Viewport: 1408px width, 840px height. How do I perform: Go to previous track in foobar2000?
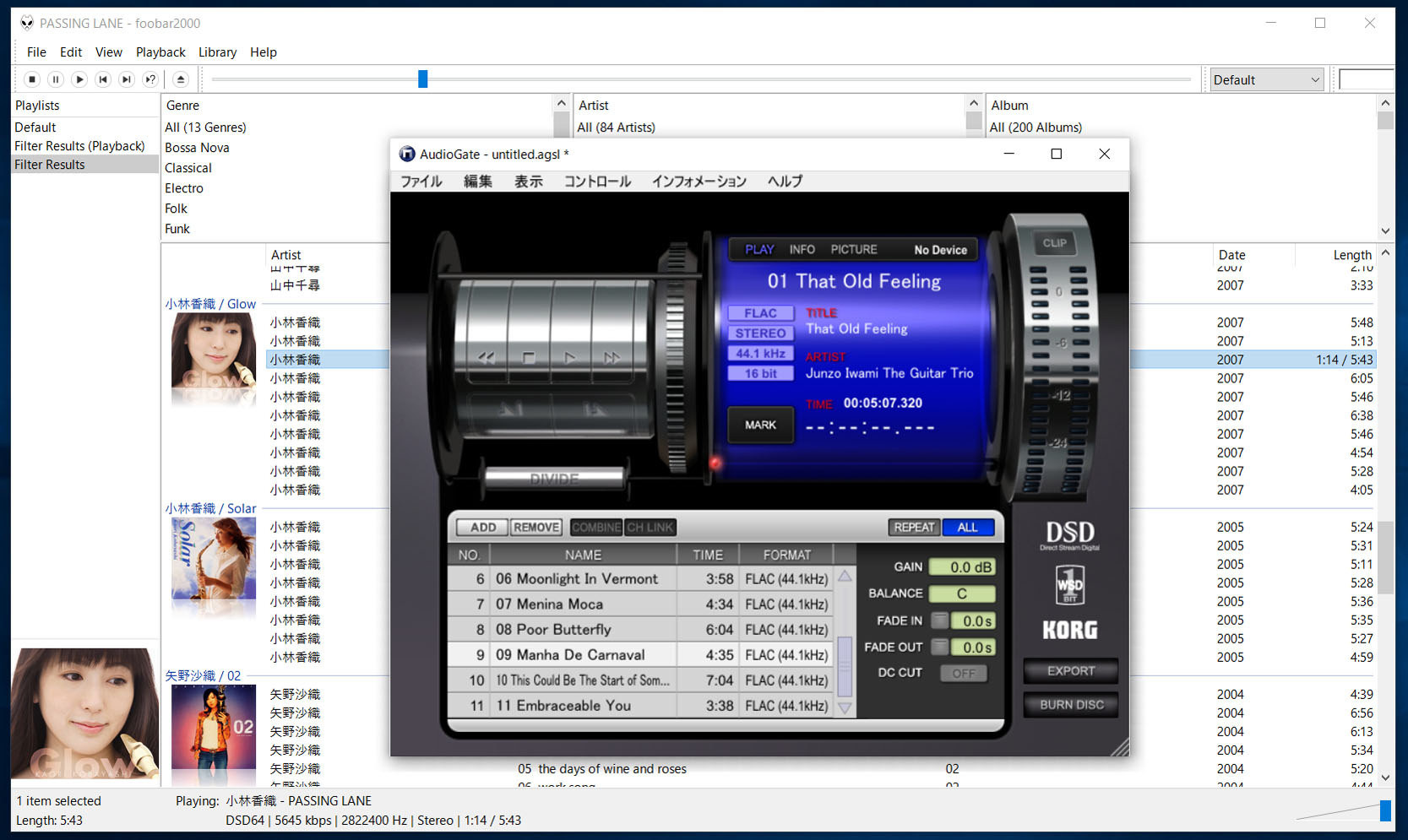click(103, 79)
